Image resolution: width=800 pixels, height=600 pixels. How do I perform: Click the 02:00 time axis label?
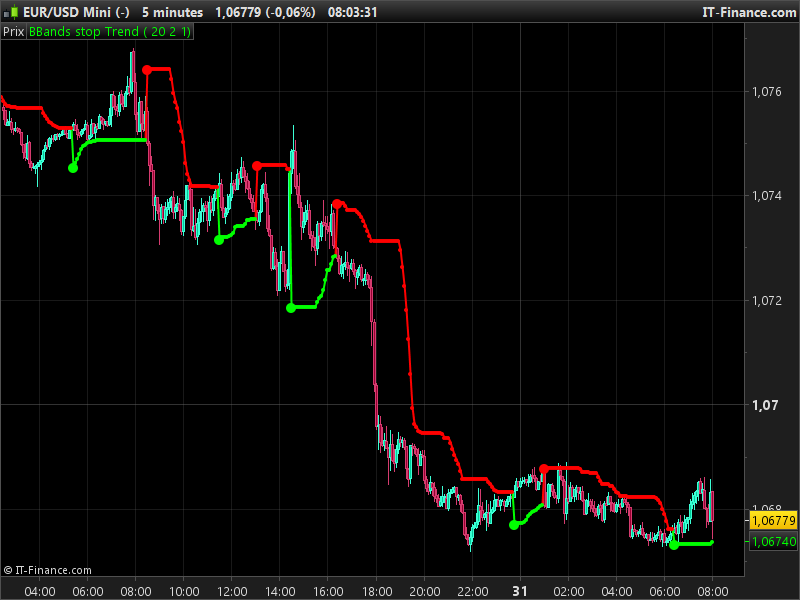[568, 591]
